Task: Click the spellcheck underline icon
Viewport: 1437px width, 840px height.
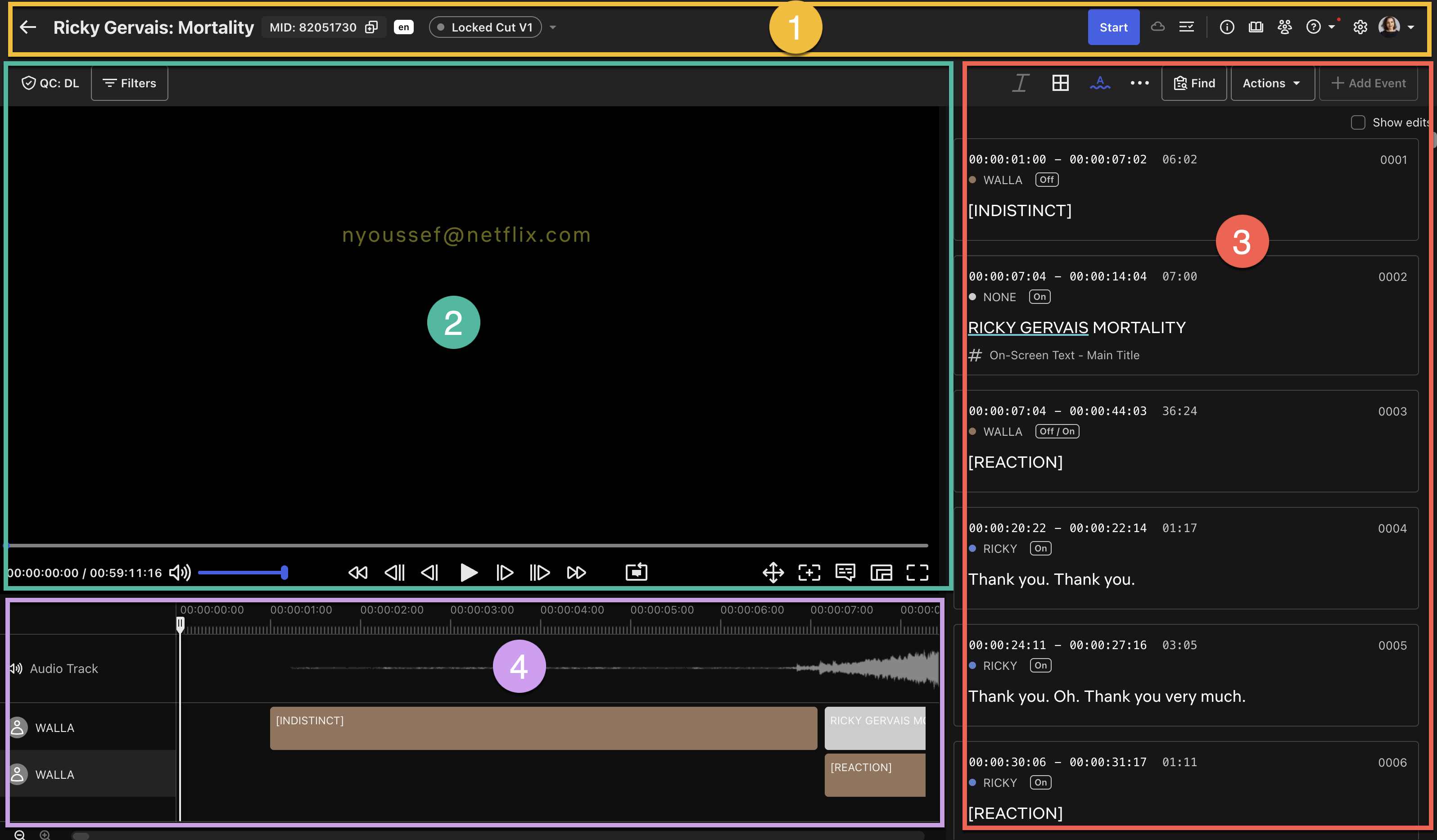Action: [x=1099, y=83]
